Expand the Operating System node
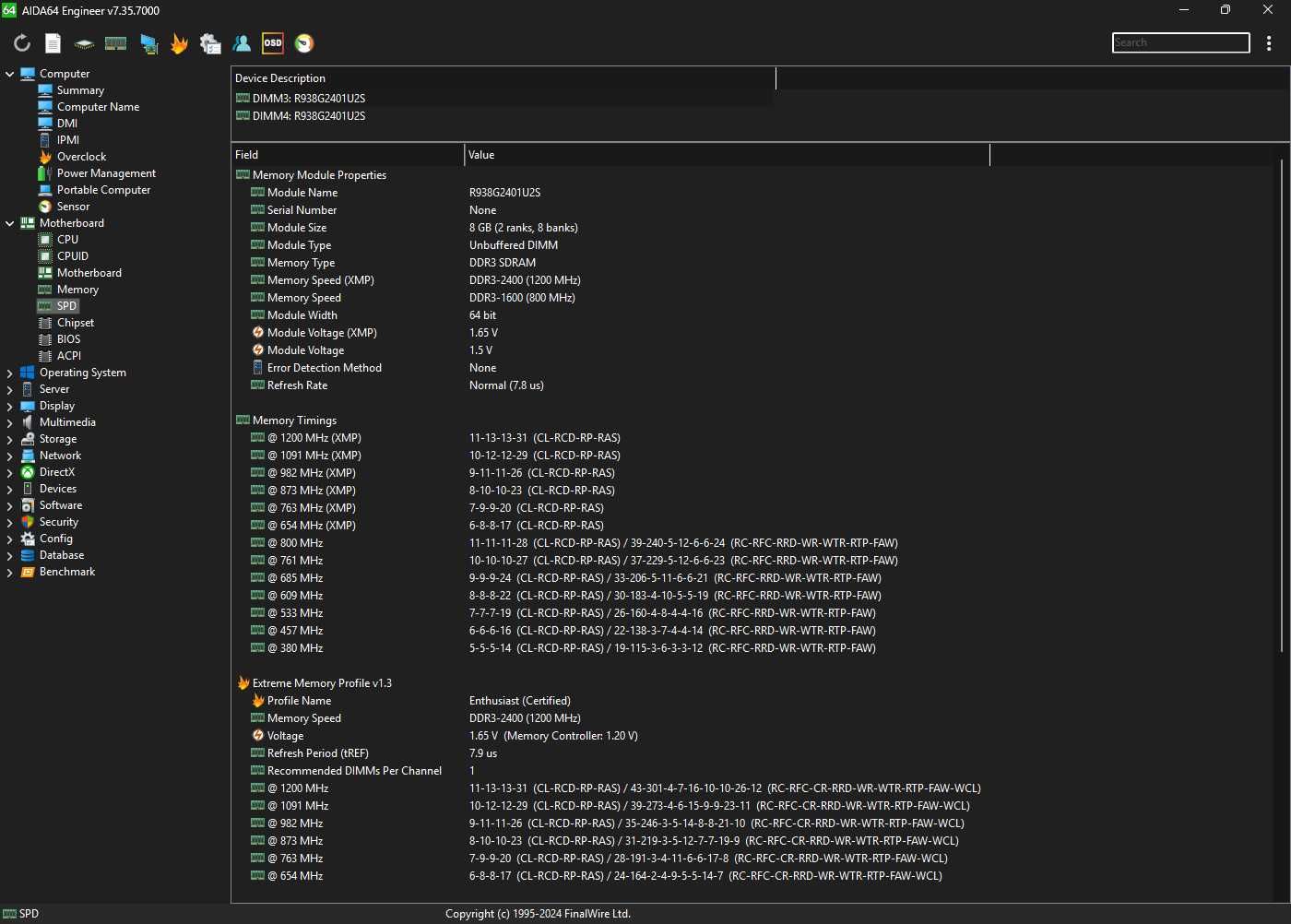The width and height of the screenshot is (1291, 924). [x=10, y=373]
